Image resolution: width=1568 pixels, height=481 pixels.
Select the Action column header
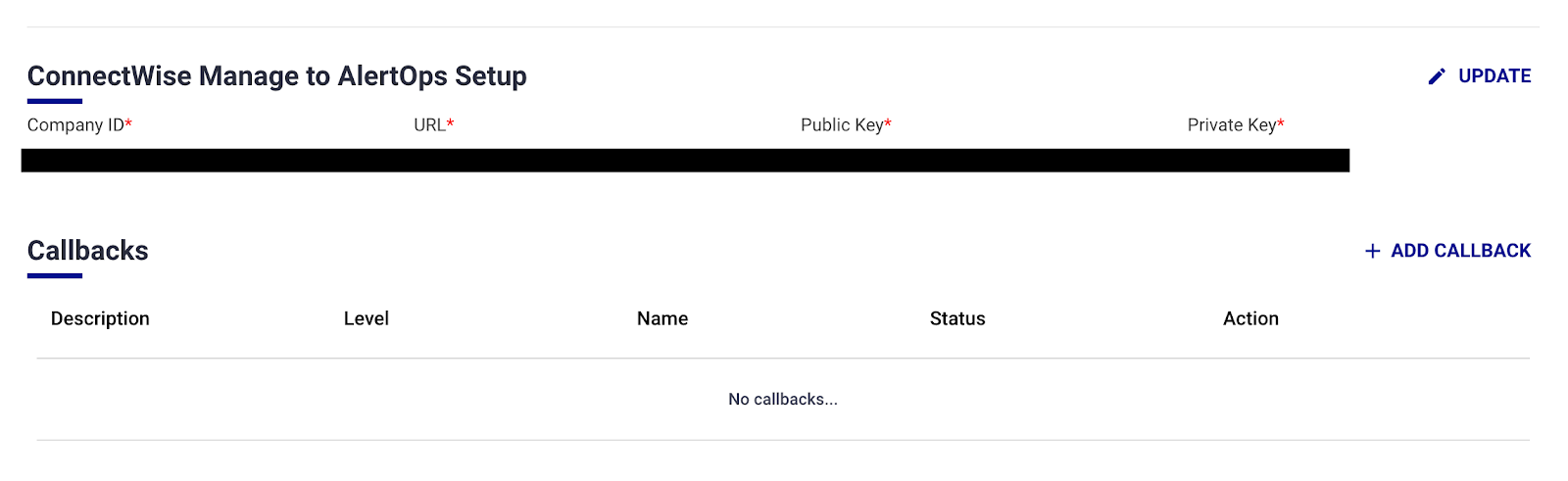[x=1250, y=318]
